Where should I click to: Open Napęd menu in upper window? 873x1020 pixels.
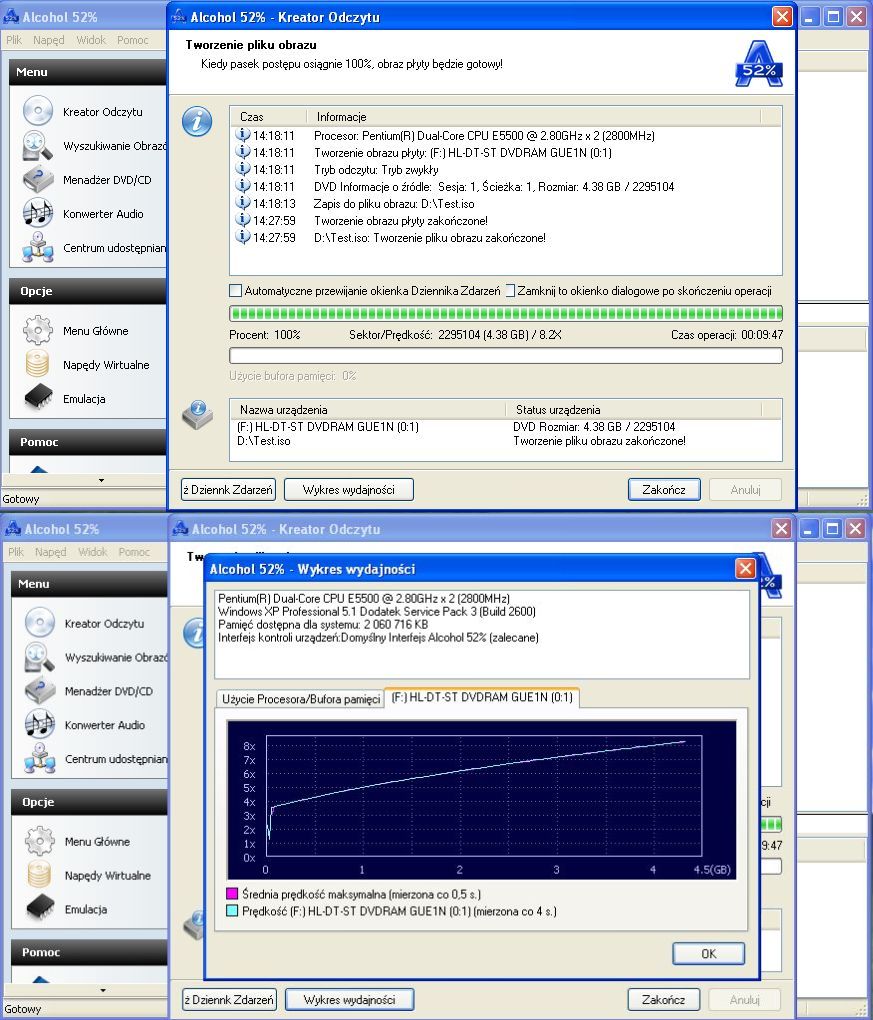(x=49, y=40)
